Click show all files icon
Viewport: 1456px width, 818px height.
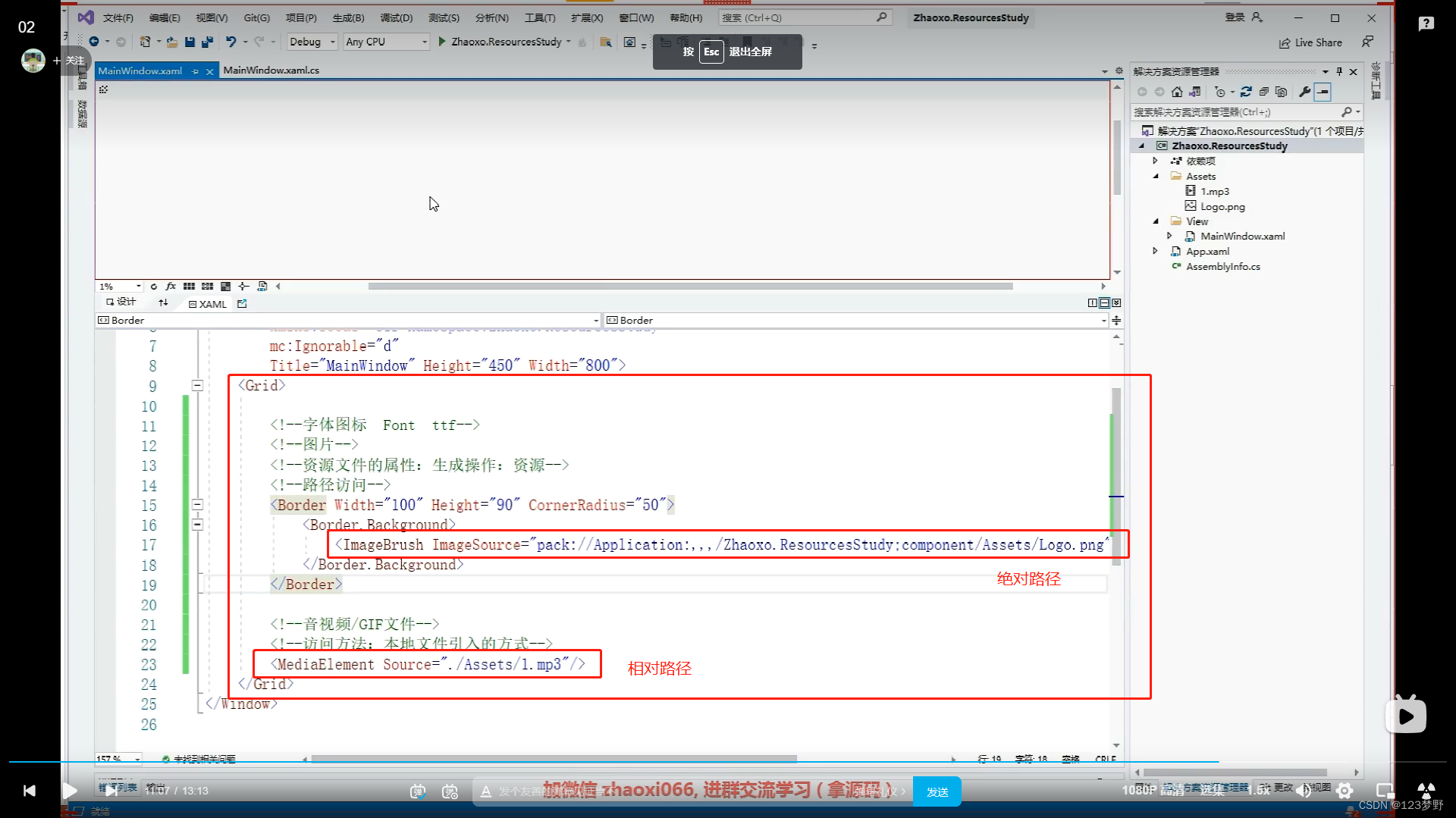pos(1281,92)
